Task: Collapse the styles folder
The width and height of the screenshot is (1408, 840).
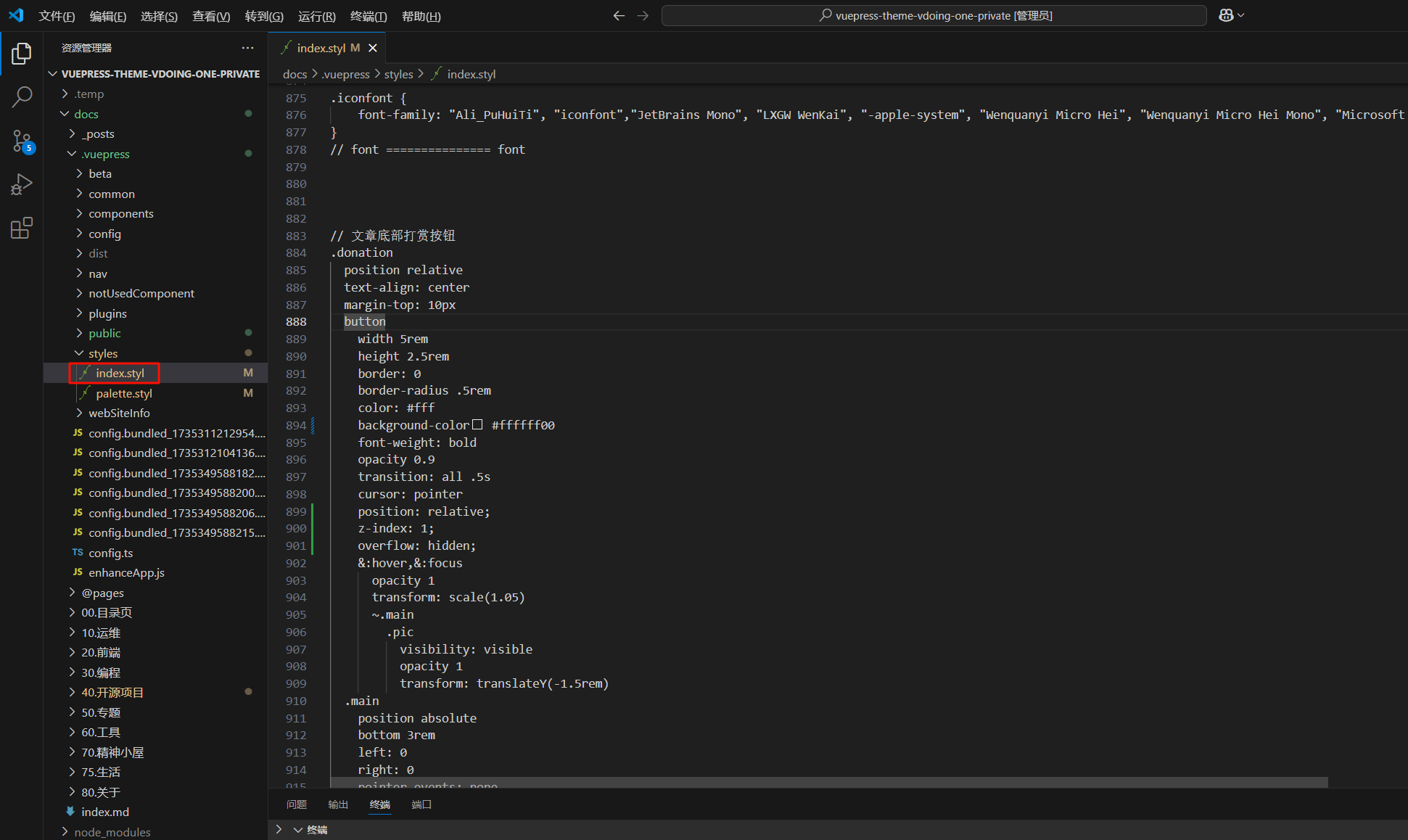Action: point(103,353)
